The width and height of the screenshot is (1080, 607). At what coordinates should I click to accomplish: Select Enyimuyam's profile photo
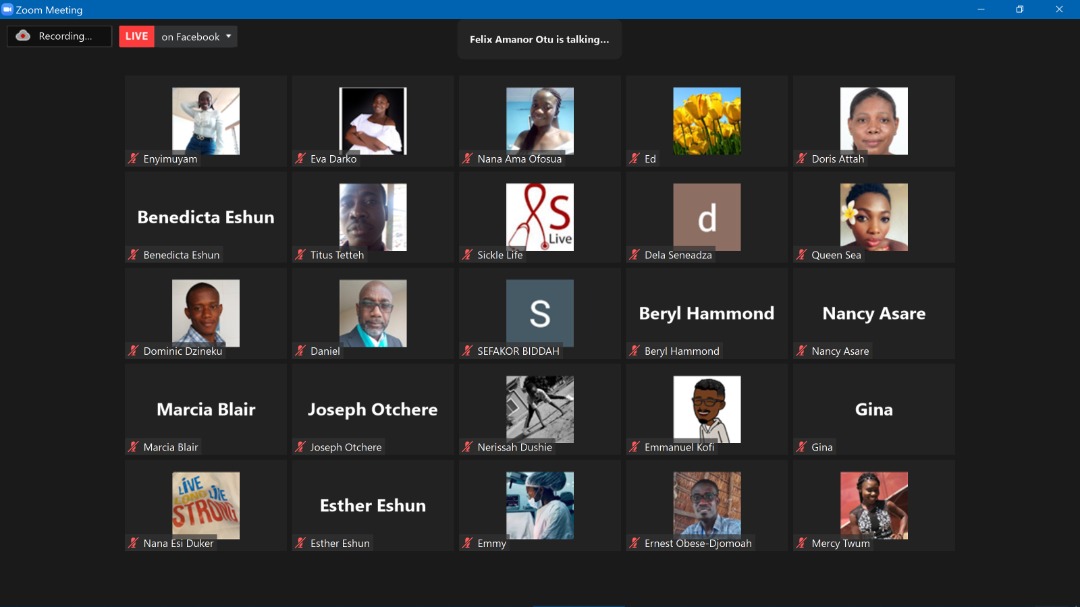tap(206, 121)
